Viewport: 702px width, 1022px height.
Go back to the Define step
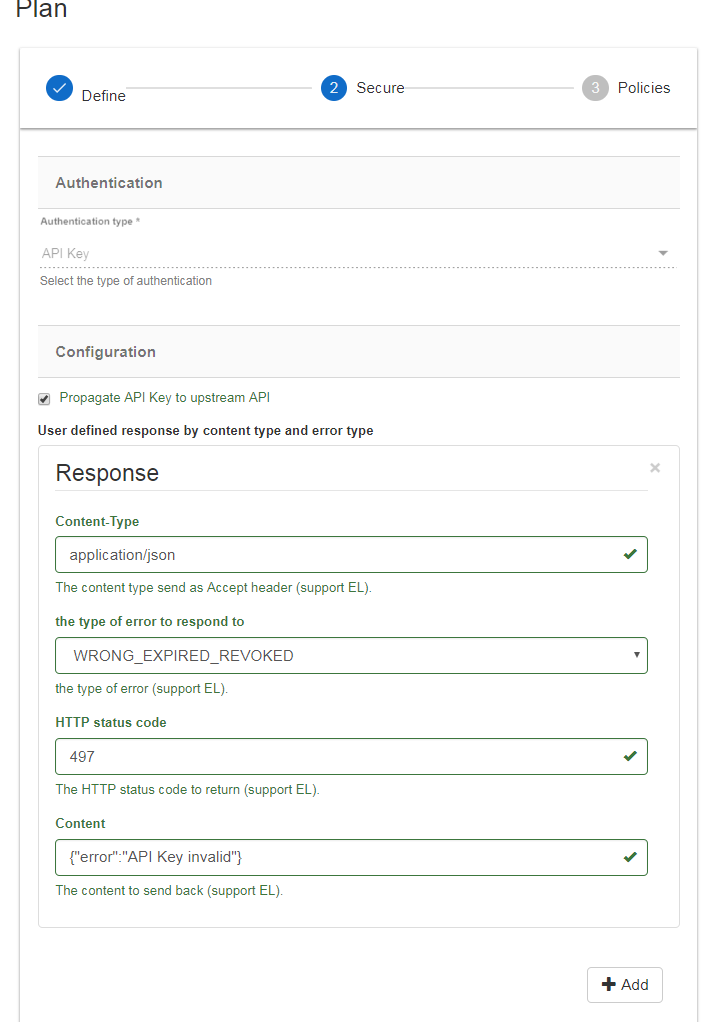(104, 95)
